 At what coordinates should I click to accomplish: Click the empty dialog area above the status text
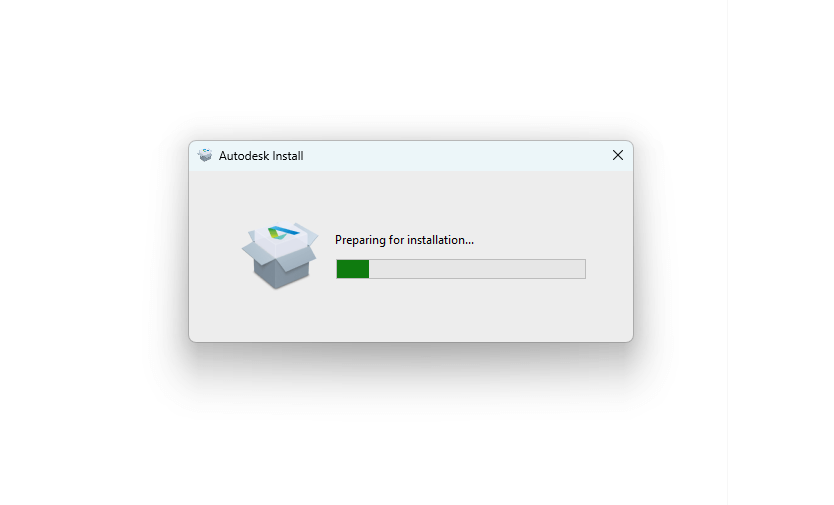pos(411,197)
